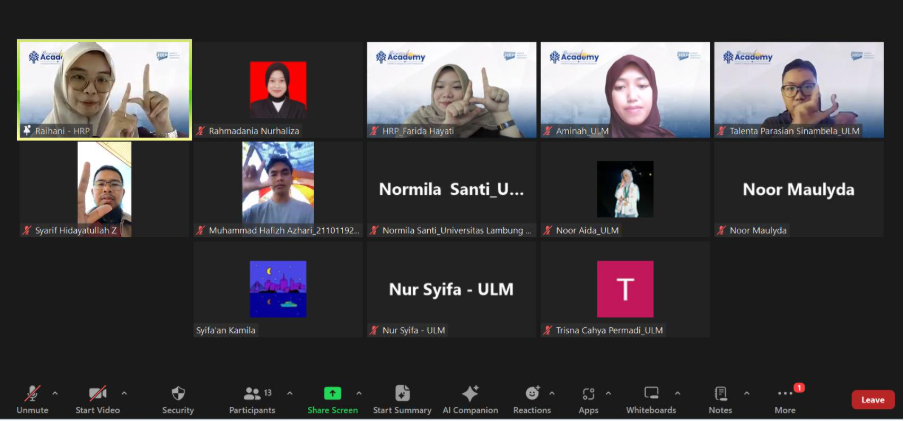Select Muhammad Hafizh Azhari video tile

(278, 189)
